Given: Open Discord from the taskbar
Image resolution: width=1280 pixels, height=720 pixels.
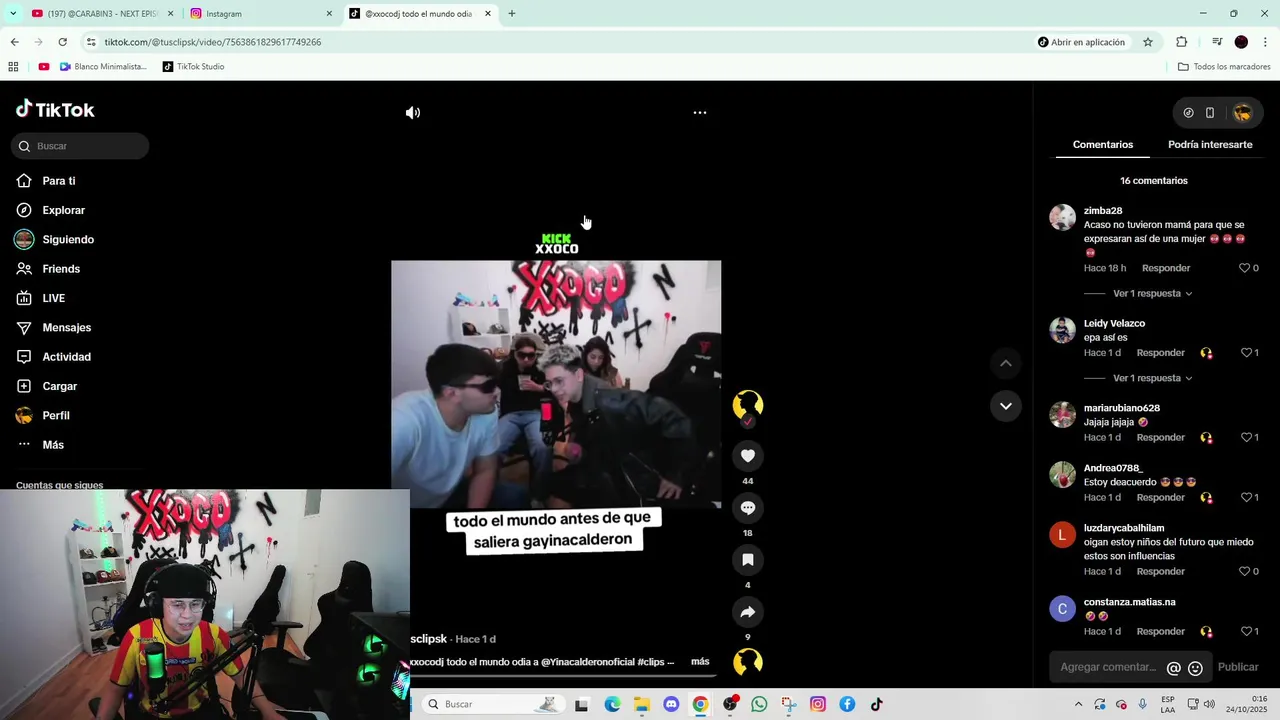Looking at the screenshot, I should click(671, 704).
